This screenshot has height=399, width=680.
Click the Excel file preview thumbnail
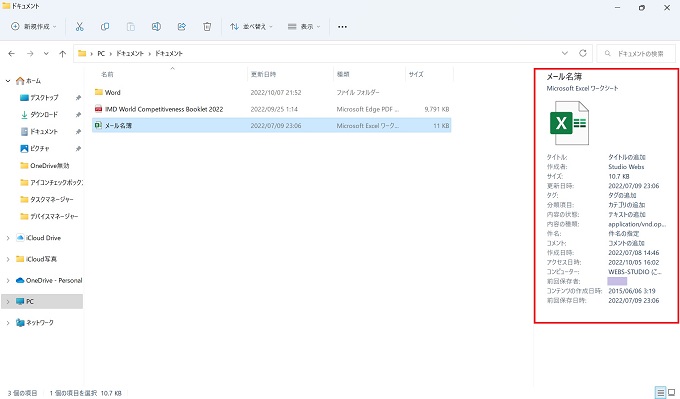[569, 123]
